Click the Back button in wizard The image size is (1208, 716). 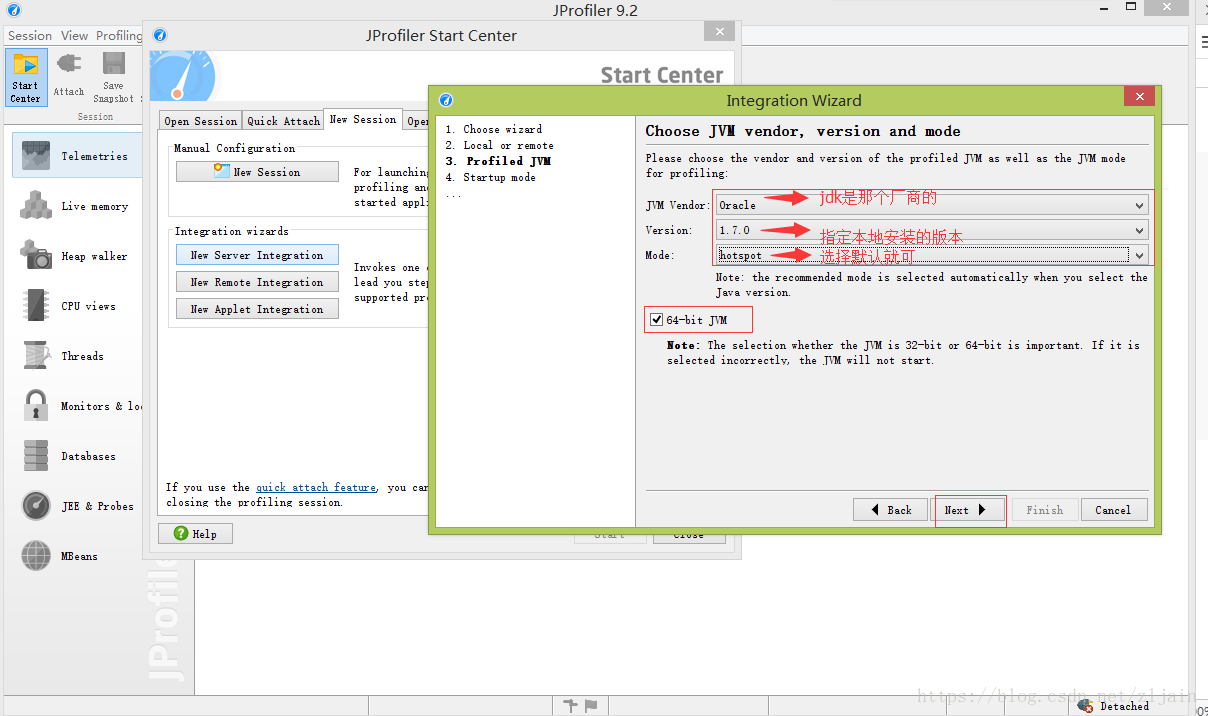pyautogui.click(x=890, y=510)
